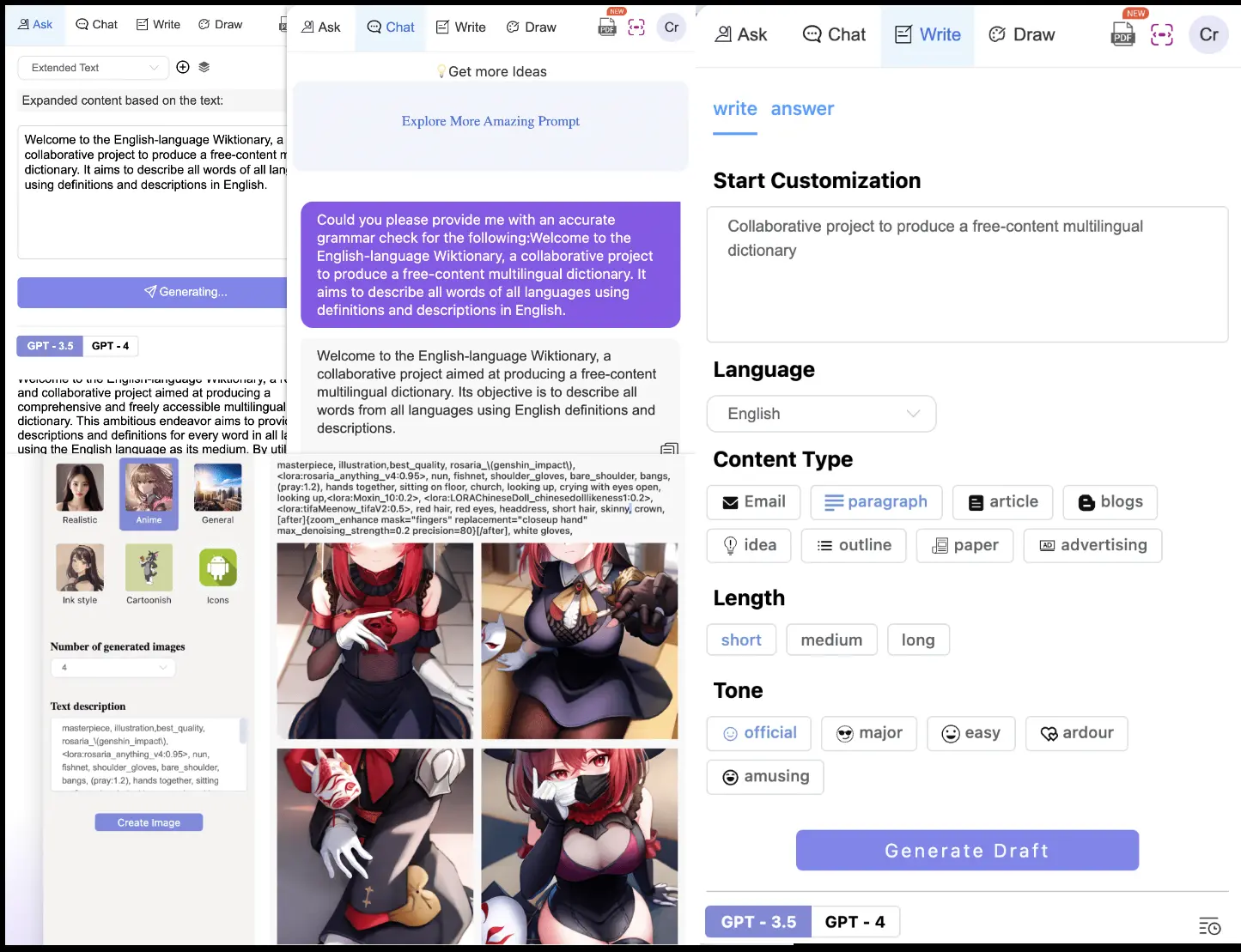
Task: Click the screenshot capture icon in right panel
Action: point(1162,34)
